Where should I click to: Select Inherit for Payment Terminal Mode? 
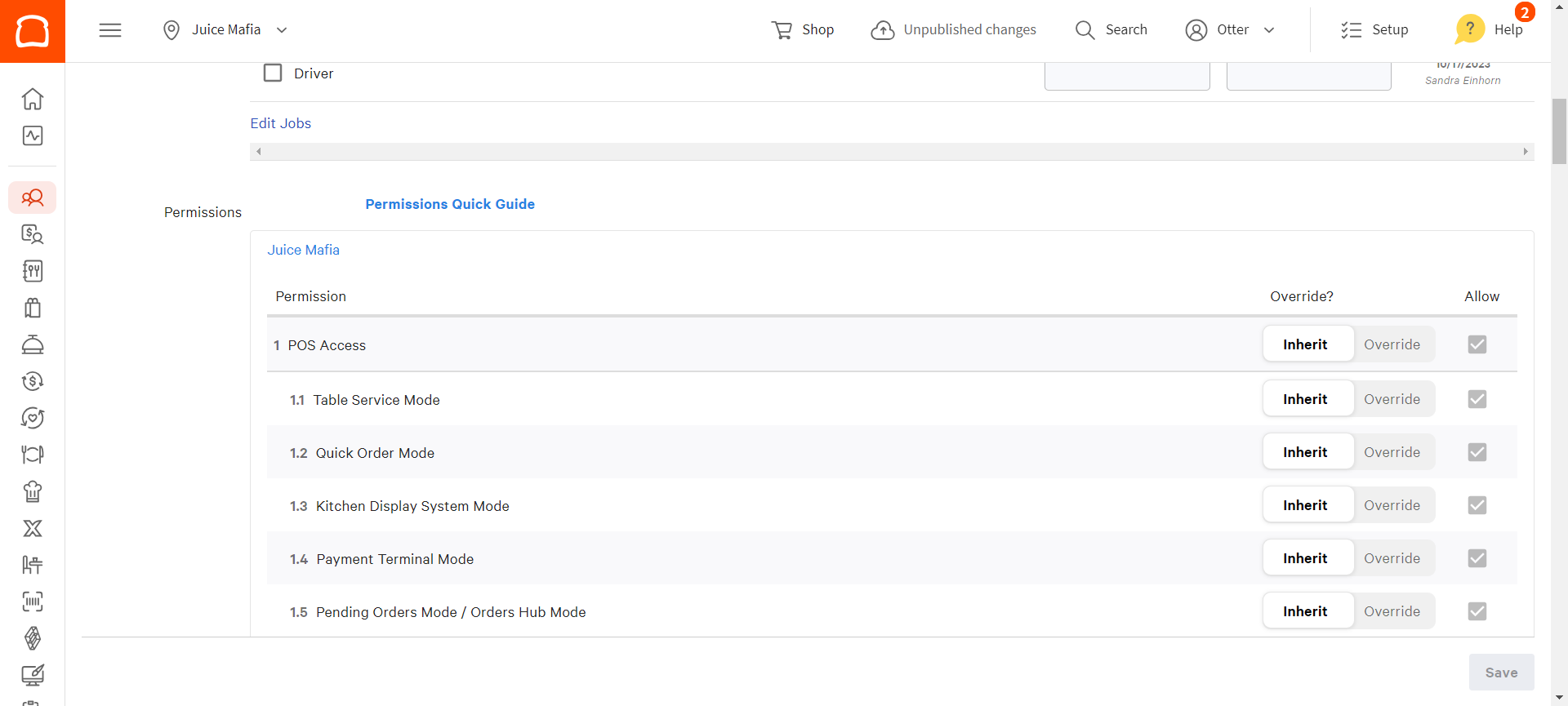click(1305, 558)
